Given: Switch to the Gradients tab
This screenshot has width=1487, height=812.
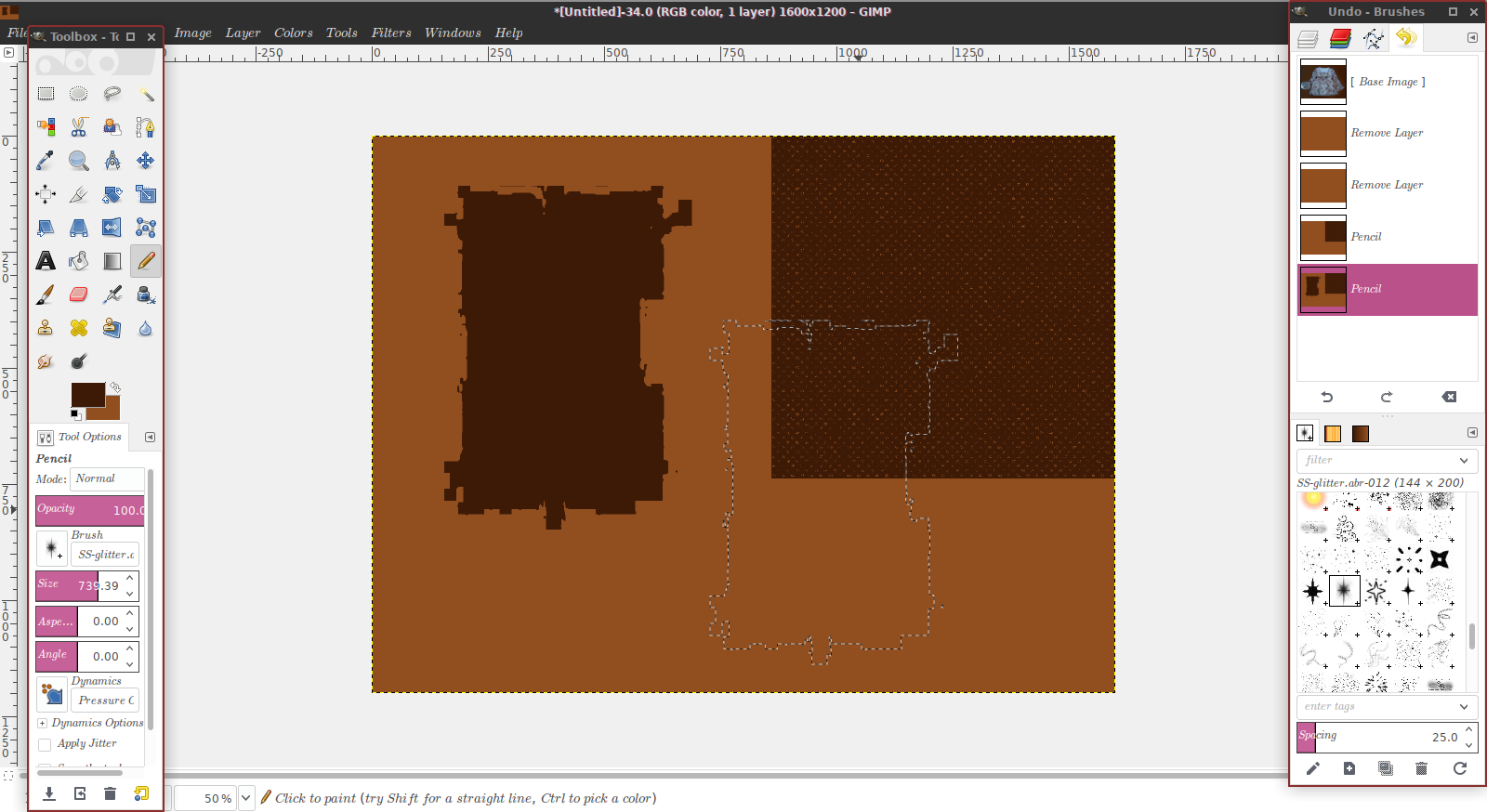Looking at the screenshot, I should (x=1361, y=434).
